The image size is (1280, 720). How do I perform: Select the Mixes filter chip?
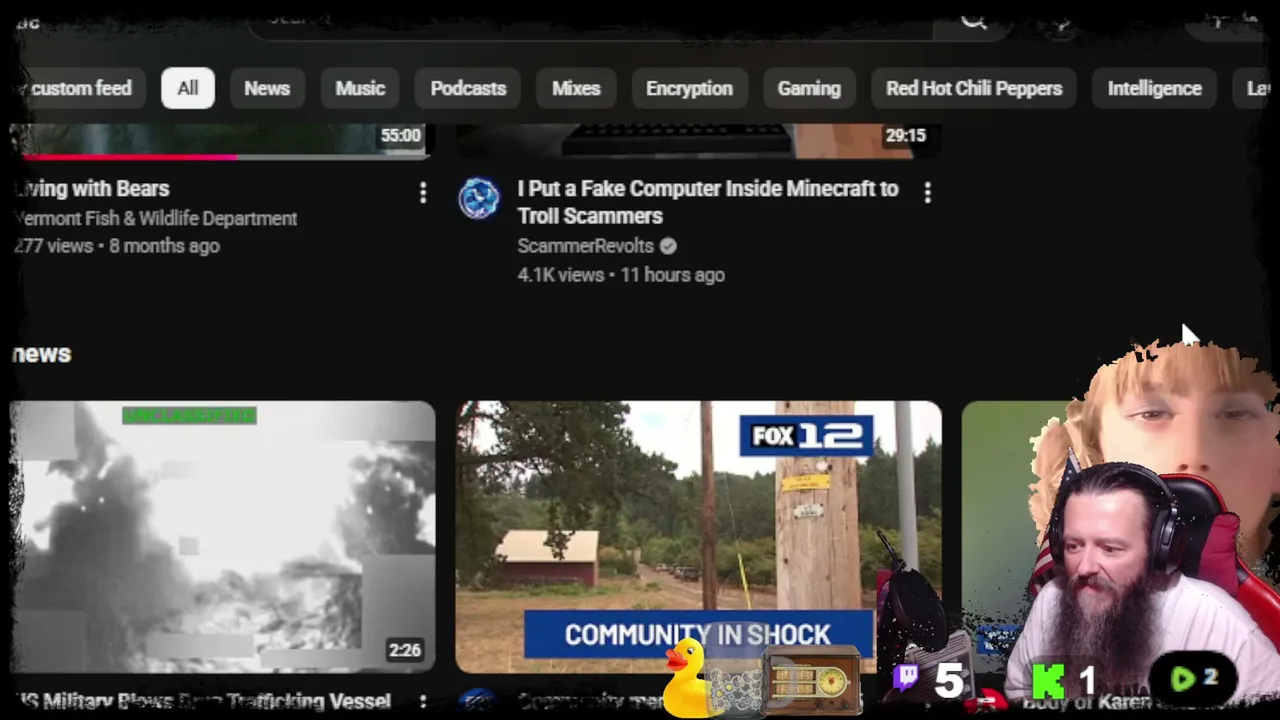click(x=576, y=88)
